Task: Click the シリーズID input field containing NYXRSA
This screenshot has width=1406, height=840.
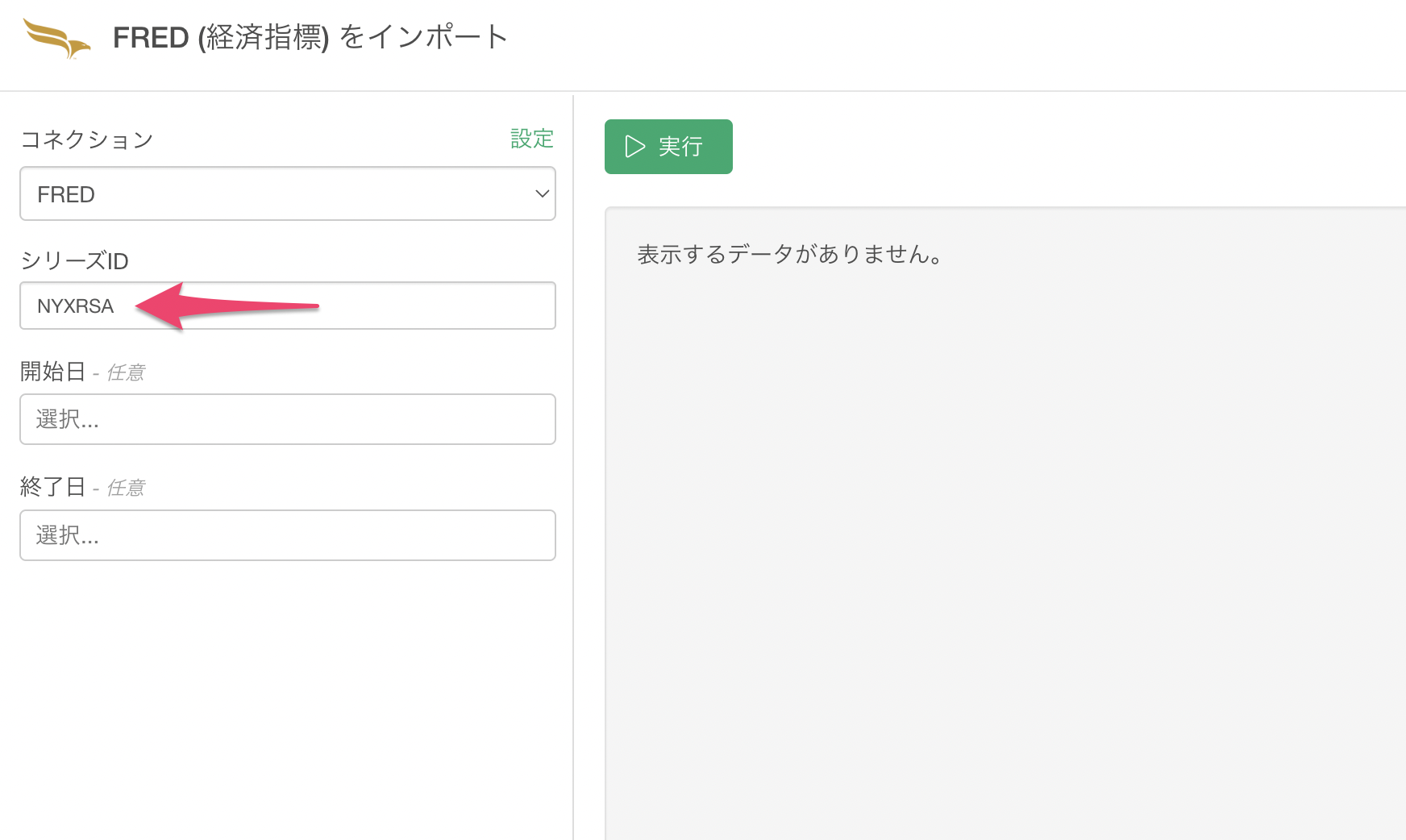Action: [x=288, y=306]
